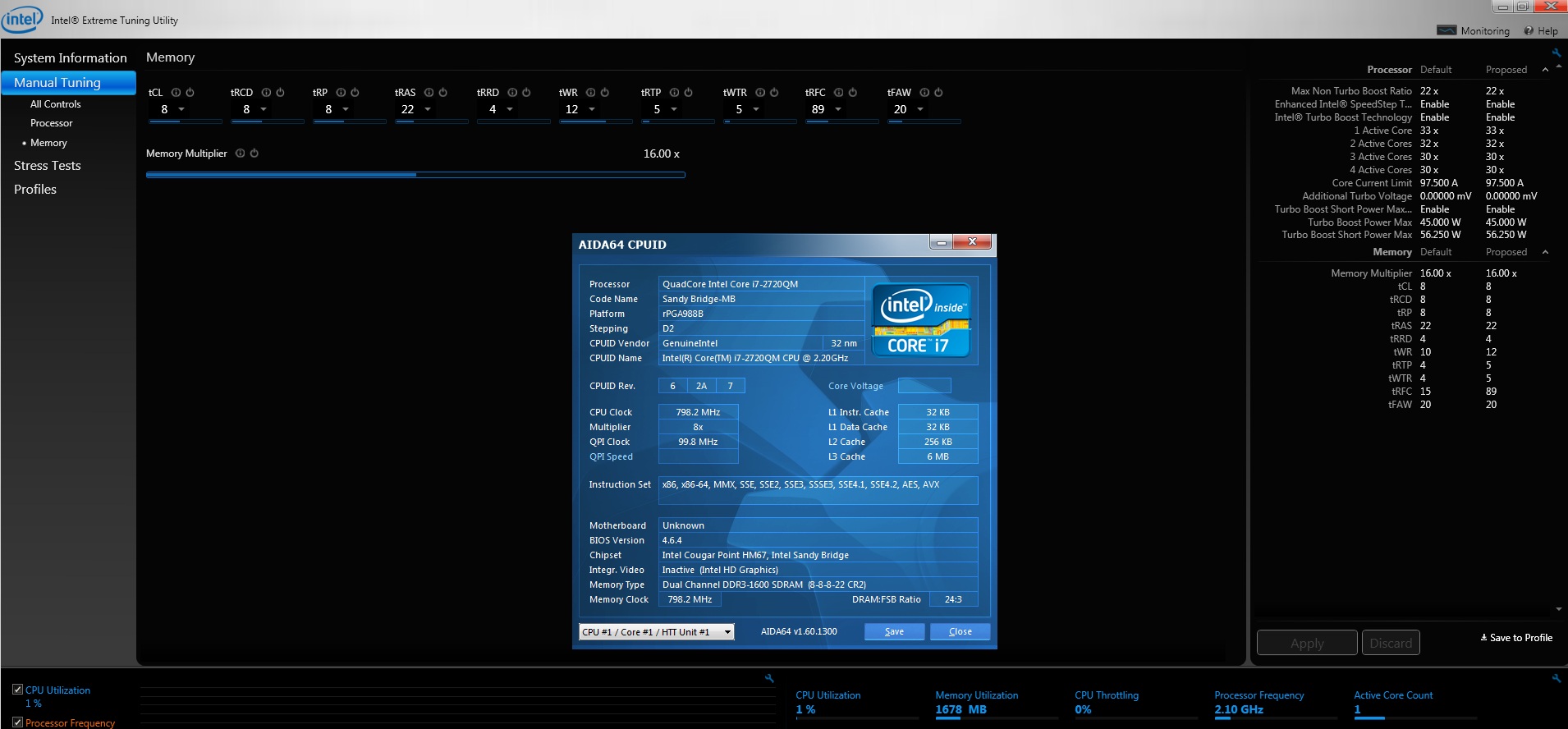The height and width of the screenshot is (729, 1568).
Task: Click the wrench icon above the proposed settings panel
Action: [1556, 53]
